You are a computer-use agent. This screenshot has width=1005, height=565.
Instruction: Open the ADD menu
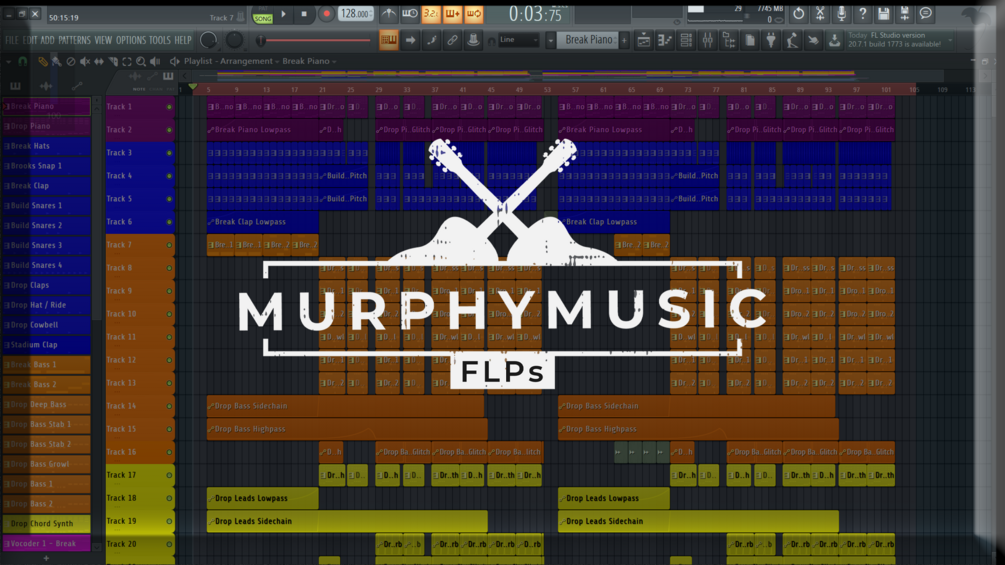[47, 40]
